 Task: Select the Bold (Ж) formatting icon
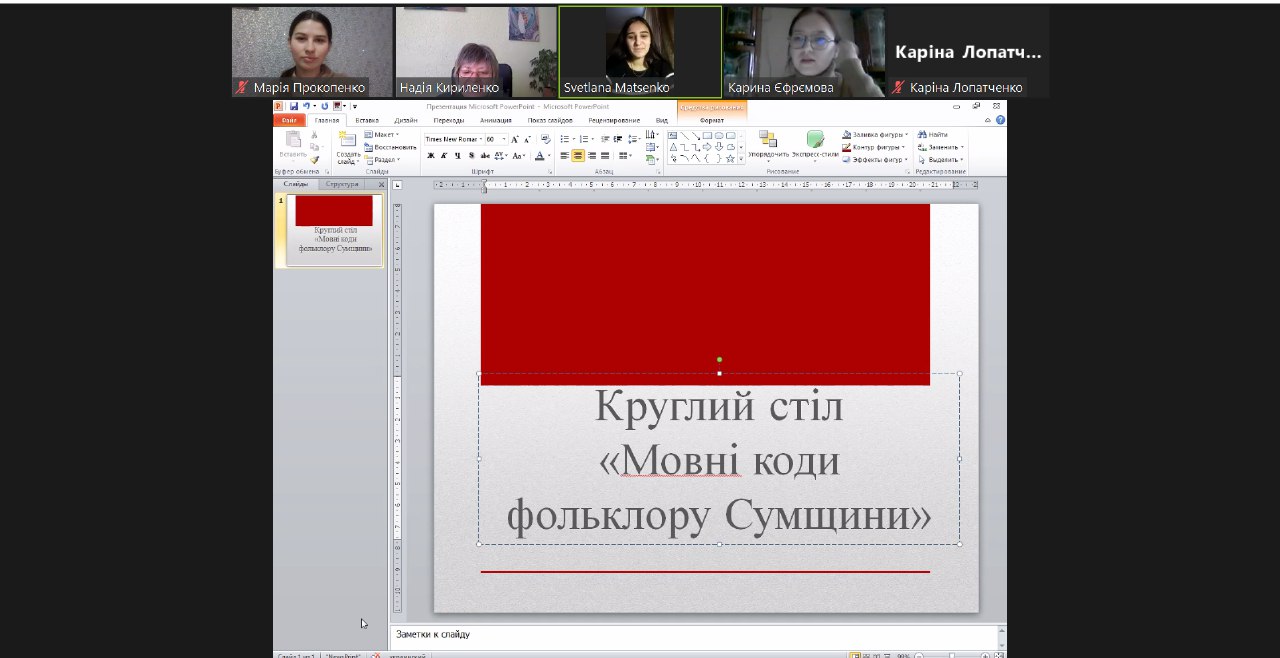click(432, 156)
